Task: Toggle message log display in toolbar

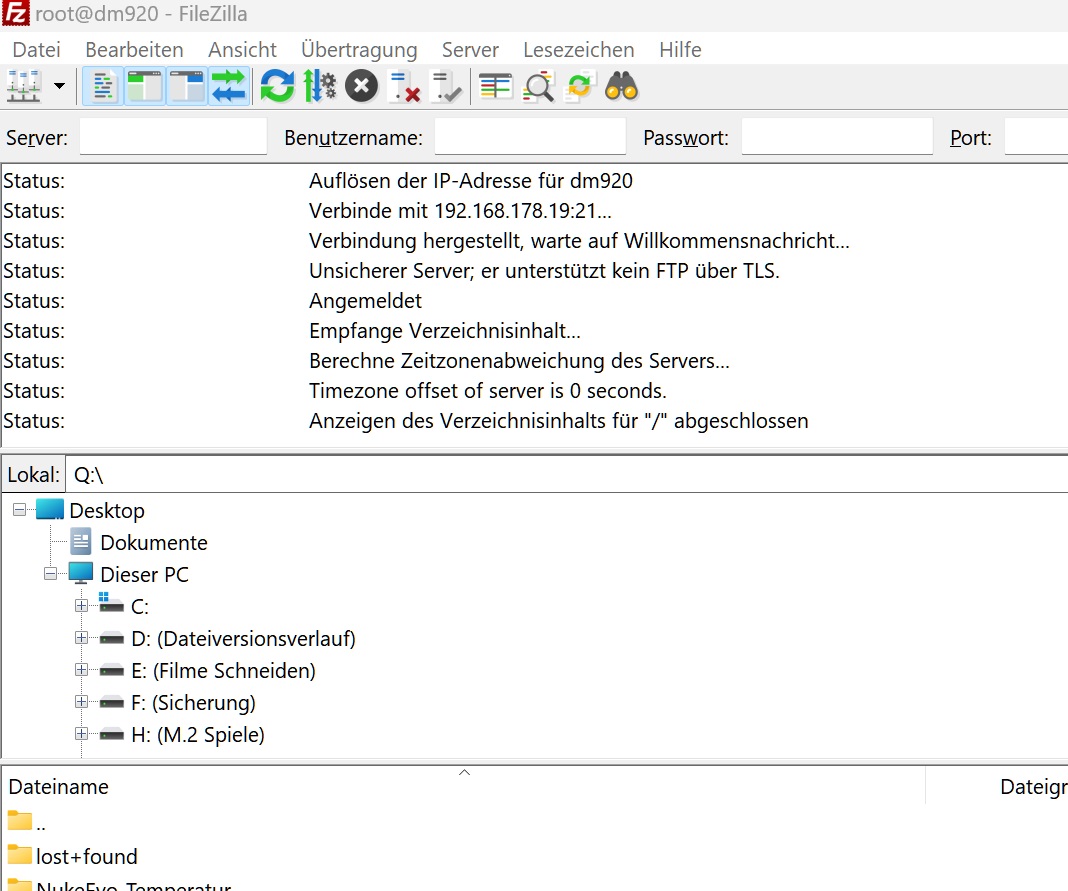Action: pos(103,87)
